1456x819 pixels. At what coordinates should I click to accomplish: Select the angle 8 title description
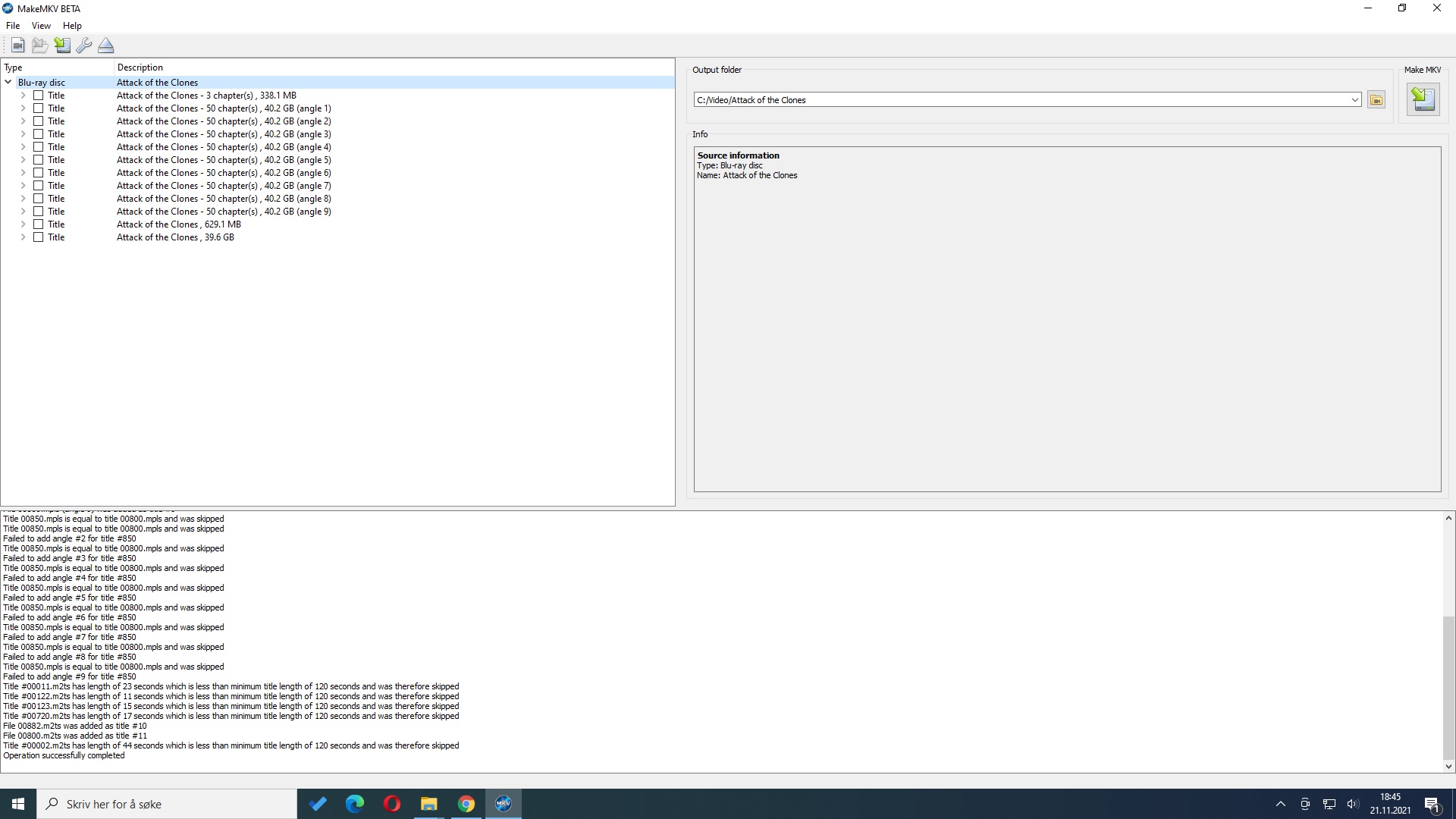224,199
